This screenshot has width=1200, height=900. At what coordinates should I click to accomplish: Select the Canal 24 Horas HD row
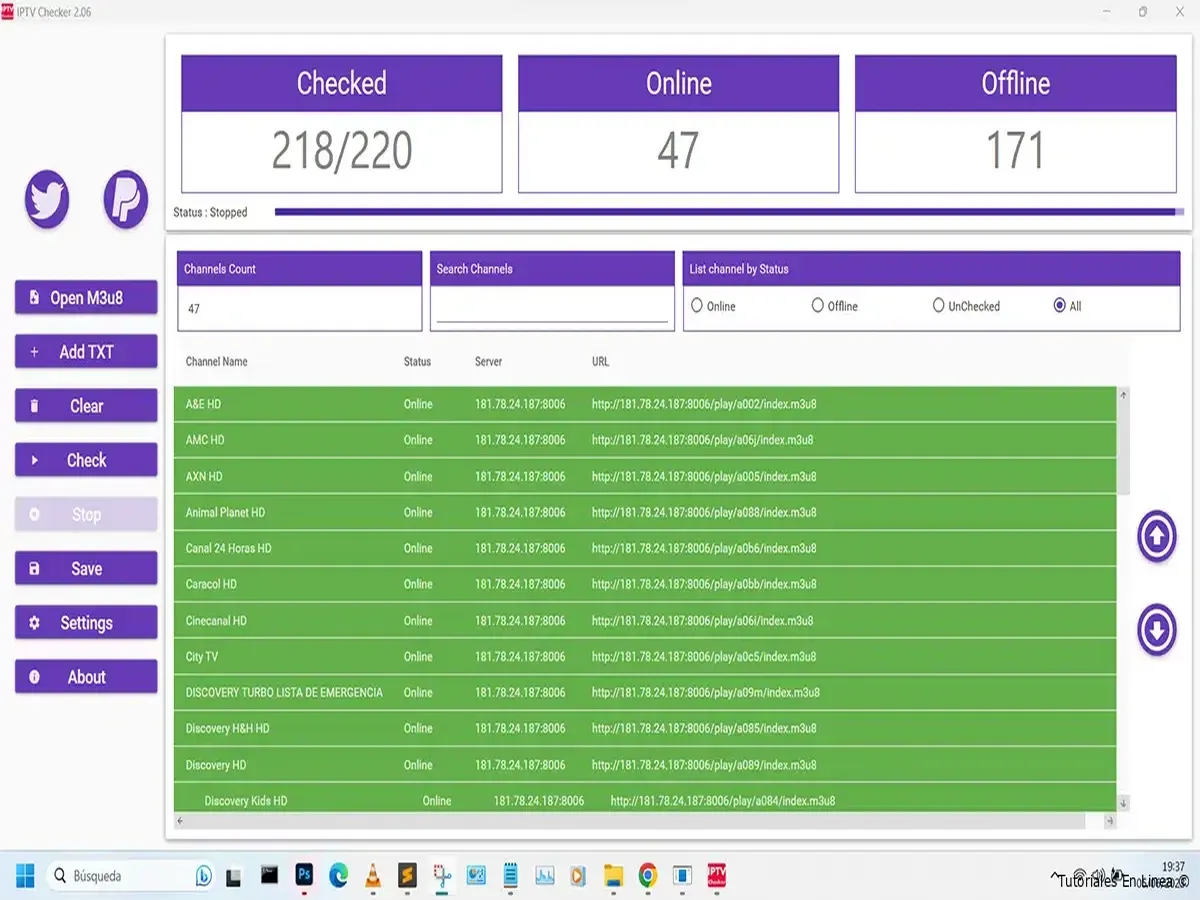pyautogui.click(x=645, y=548)
